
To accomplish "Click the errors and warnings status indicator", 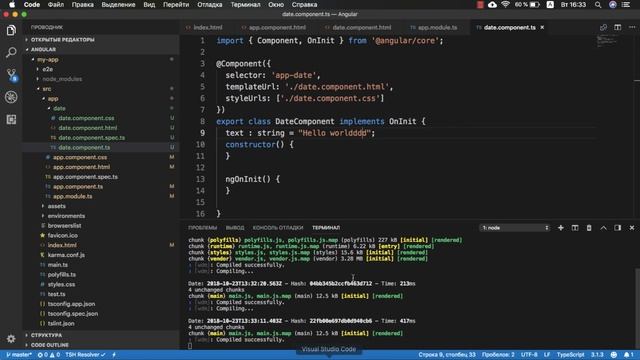I will pyautogui.click(x=49, y=355).
